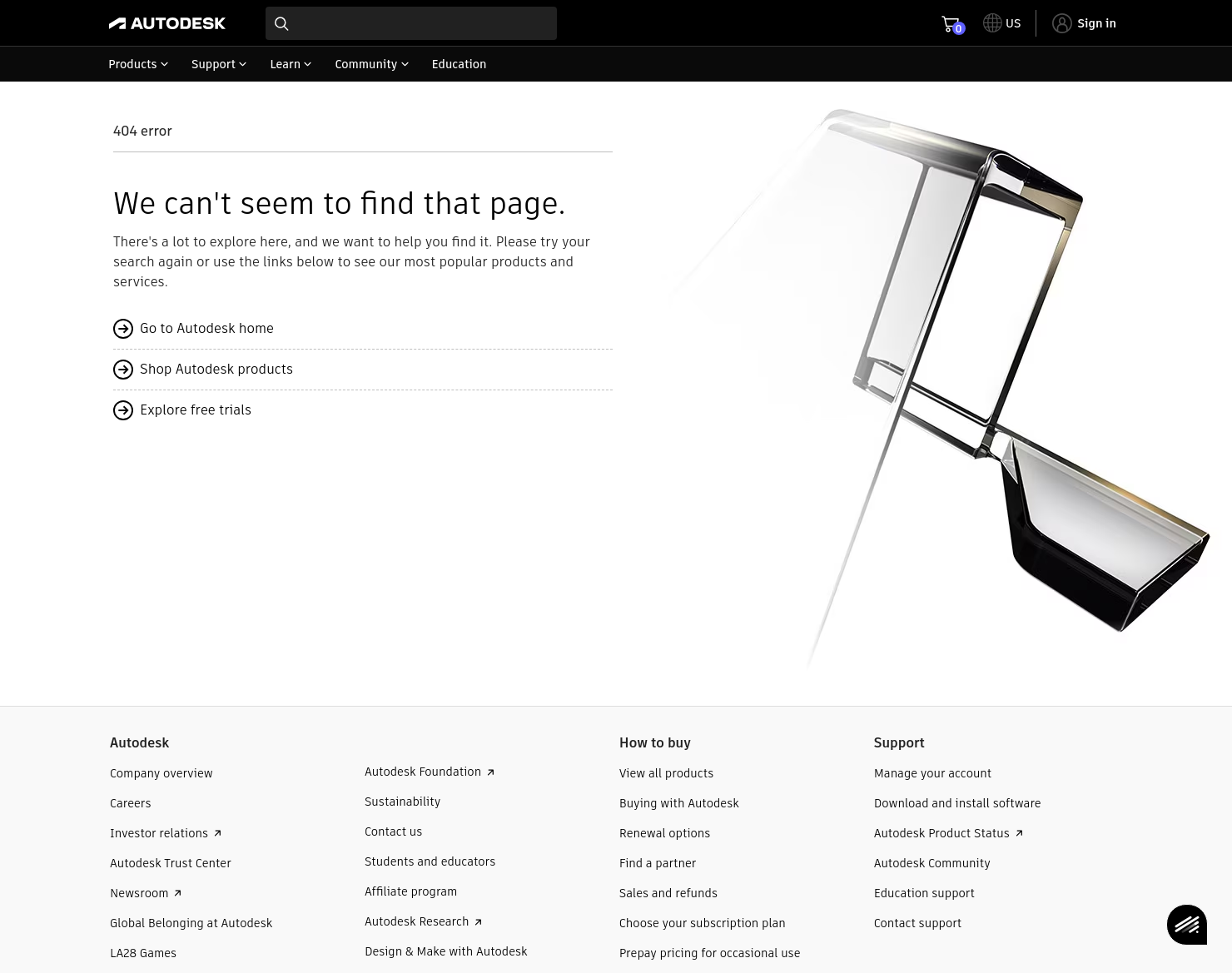Expand the Community dropdown

(370, 64)
